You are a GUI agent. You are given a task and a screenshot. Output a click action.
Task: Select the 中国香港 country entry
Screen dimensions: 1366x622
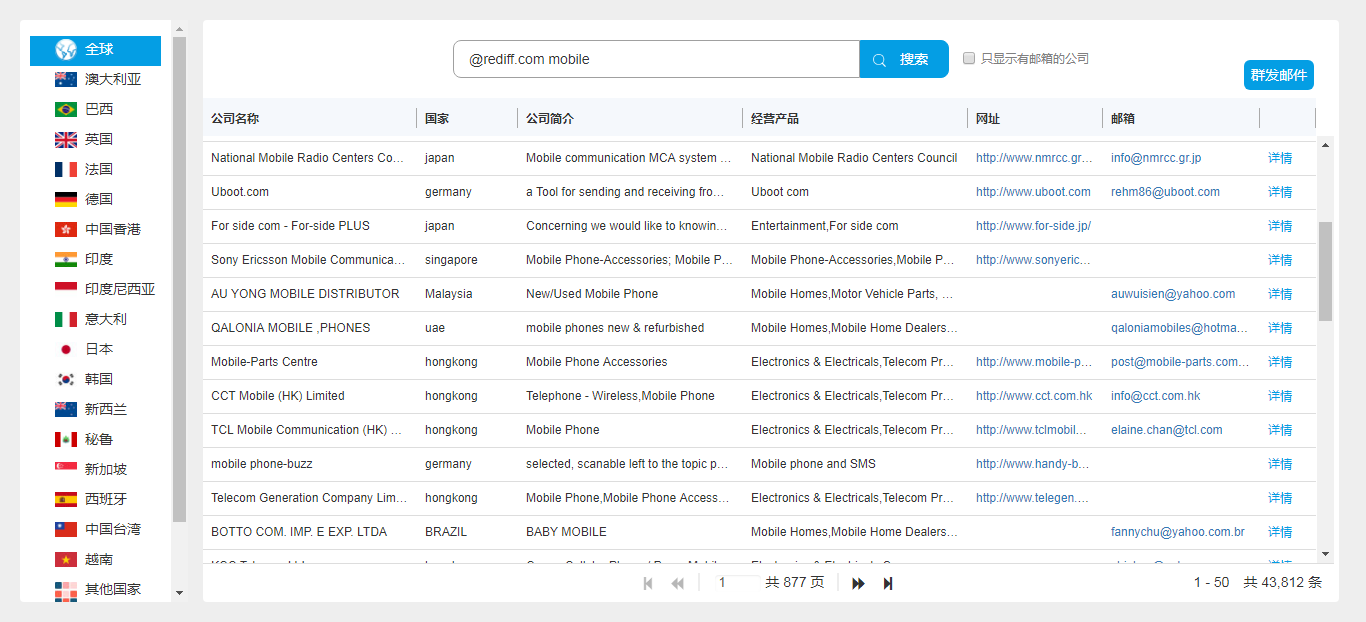95,229
